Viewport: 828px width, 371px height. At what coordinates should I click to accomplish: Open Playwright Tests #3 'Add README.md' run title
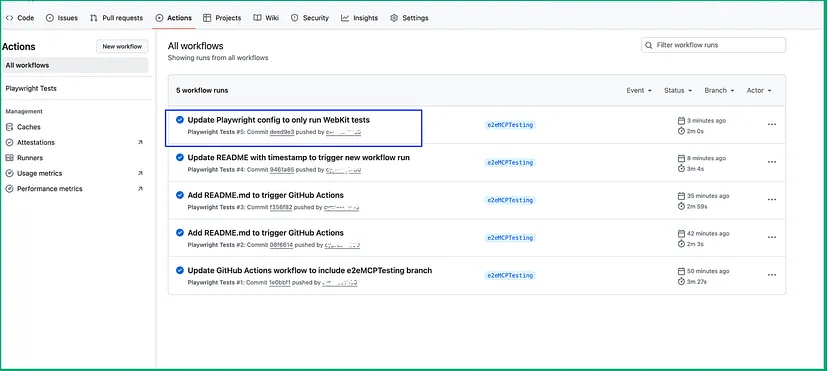point(266,195)
